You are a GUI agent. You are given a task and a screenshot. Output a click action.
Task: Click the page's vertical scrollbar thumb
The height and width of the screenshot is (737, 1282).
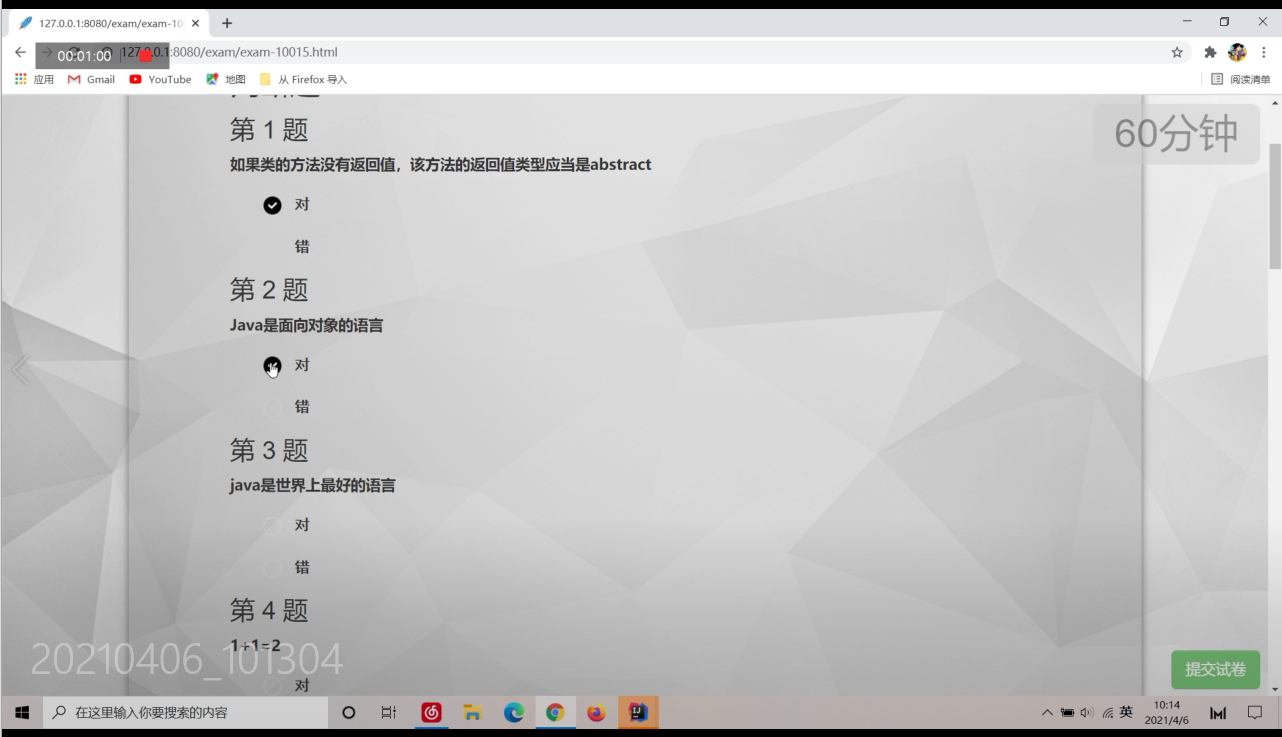[1275, 205]
